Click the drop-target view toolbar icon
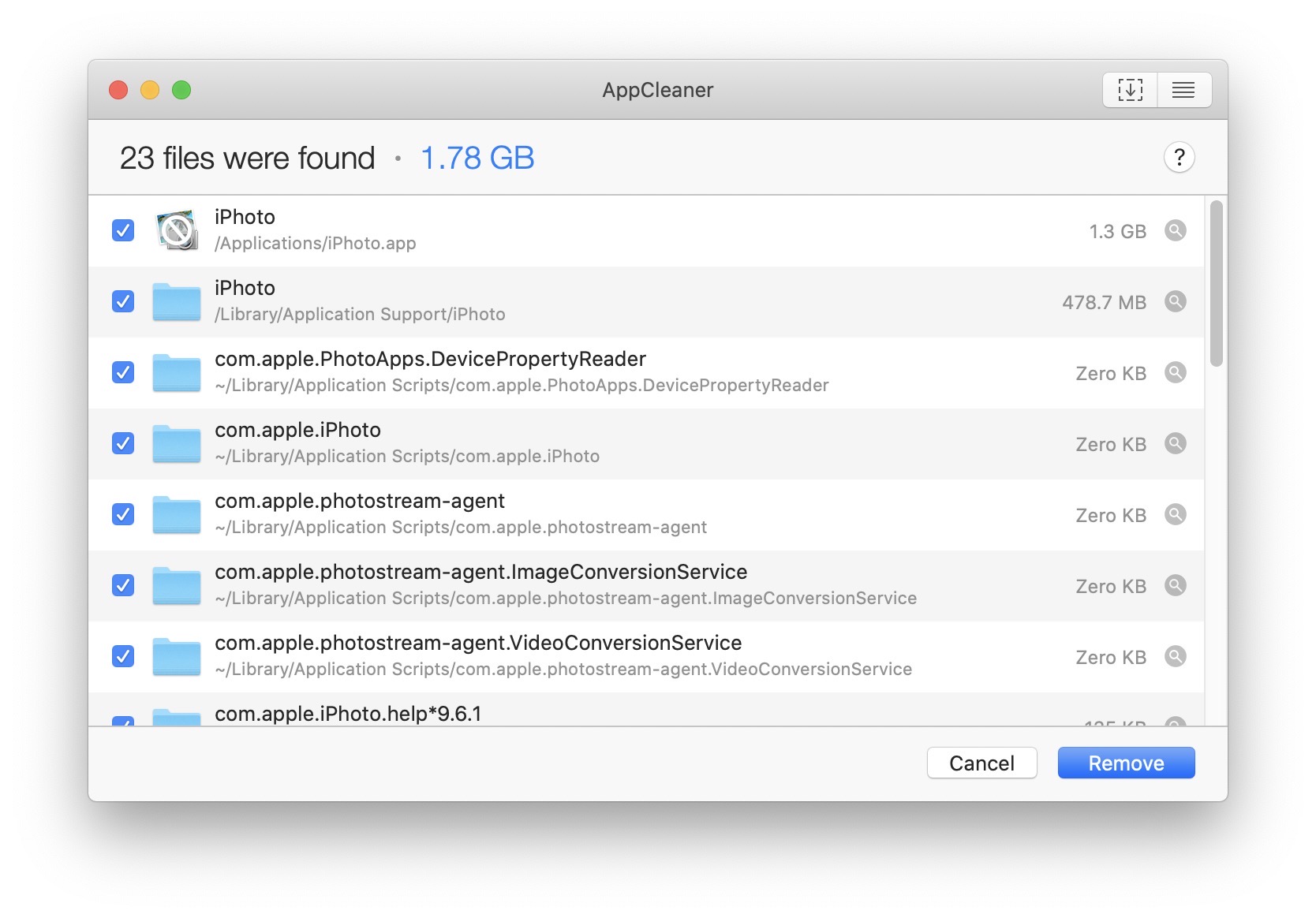Screen dimensions: 1316x918 click(1130, 90)
